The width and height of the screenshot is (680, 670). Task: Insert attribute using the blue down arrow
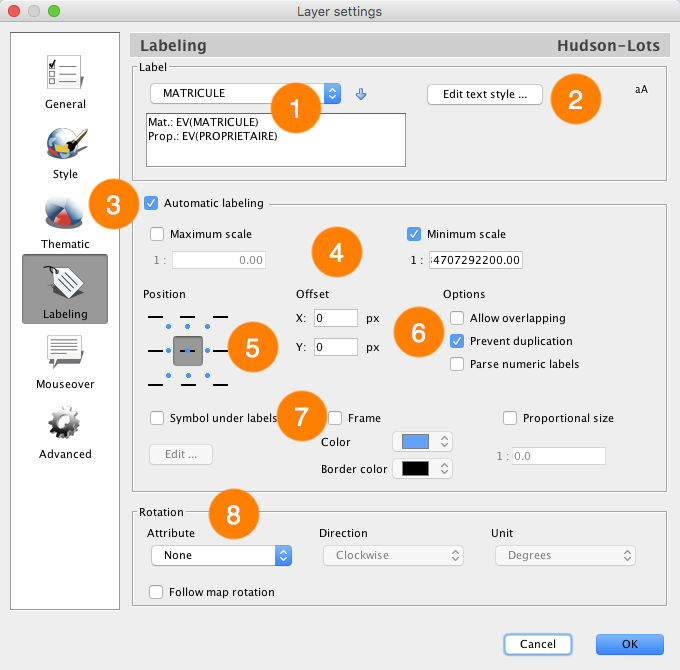pyautogui.click(x=361, y=94)
